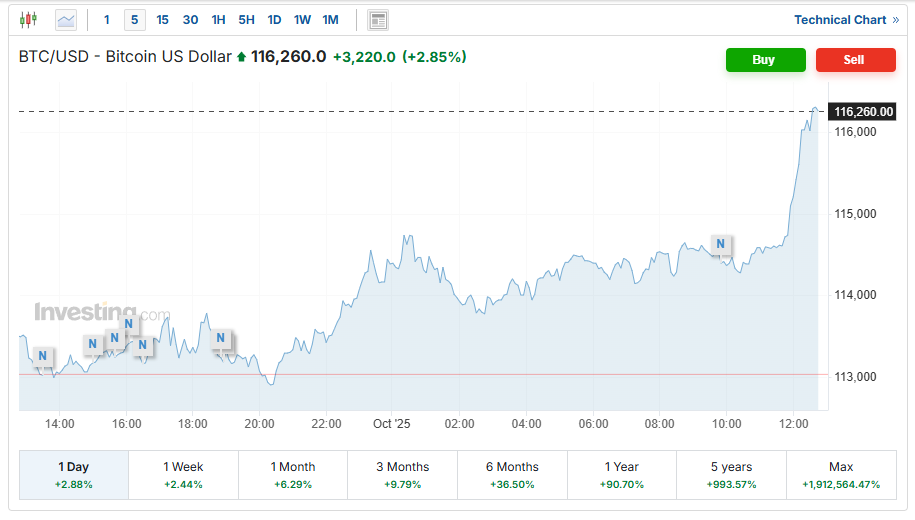Open the news marker near 19:00
The width and height of the screenshot is (915, 520).
(x=221, y=339)
